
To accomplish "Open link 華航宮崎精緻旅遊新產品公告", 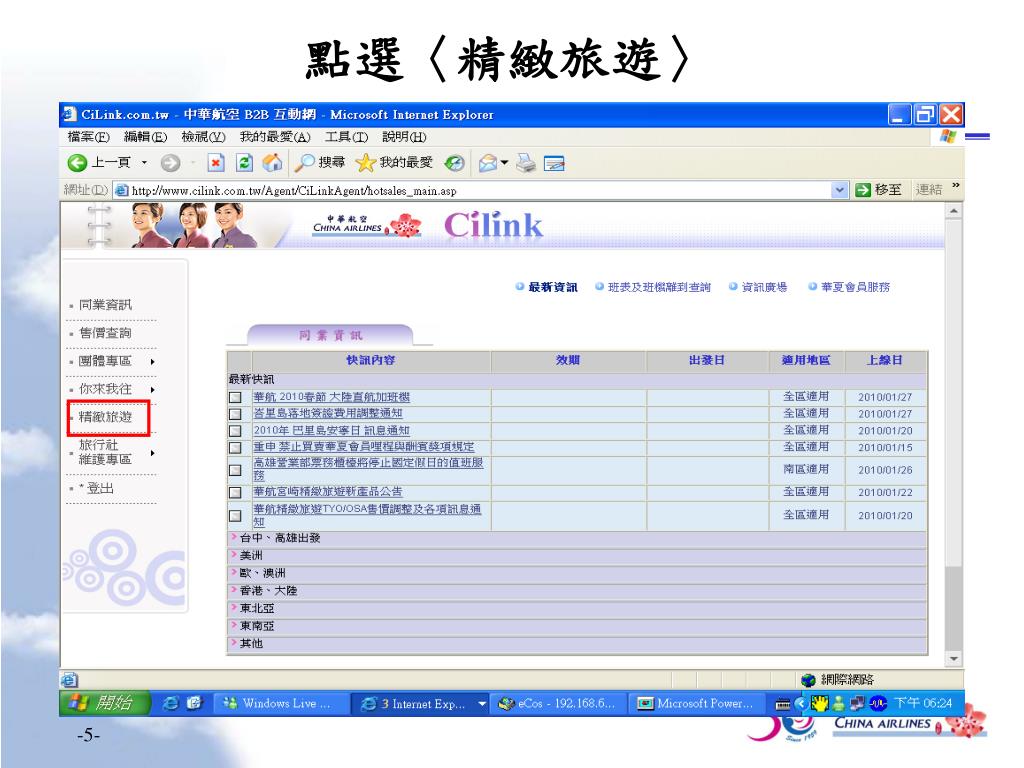I will click(x=328, y=492).
